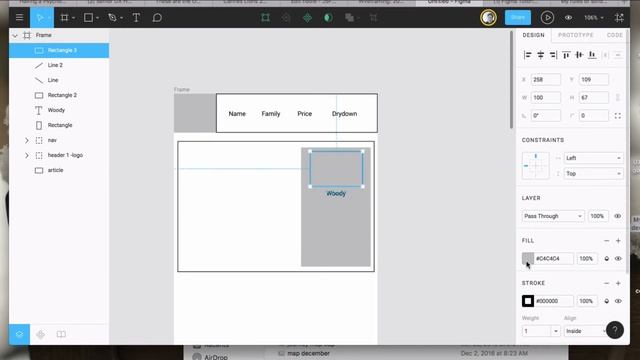Viewport: 640px width, 360px height.
Task: Open the fill color swatch #C4C4C4
Action: [528, 258]
